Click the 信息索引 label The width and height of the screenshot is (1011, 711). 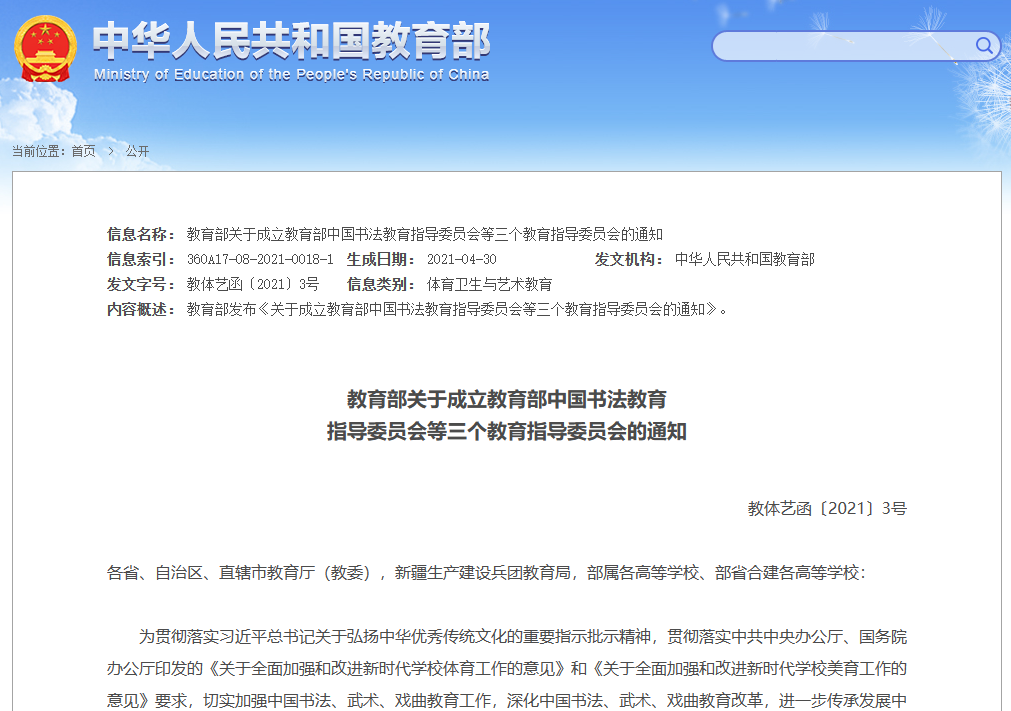coord(141,259)
